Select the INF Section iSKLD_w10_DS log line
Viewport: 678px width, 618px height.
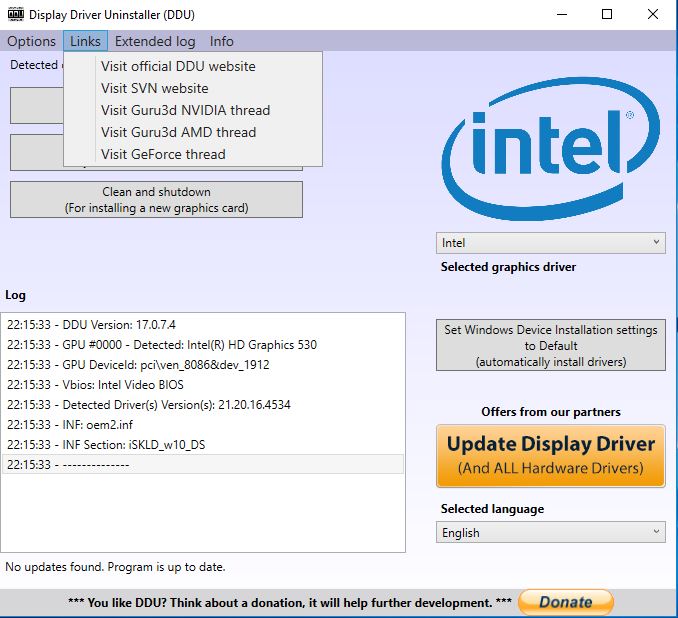[x=203, y=445]
